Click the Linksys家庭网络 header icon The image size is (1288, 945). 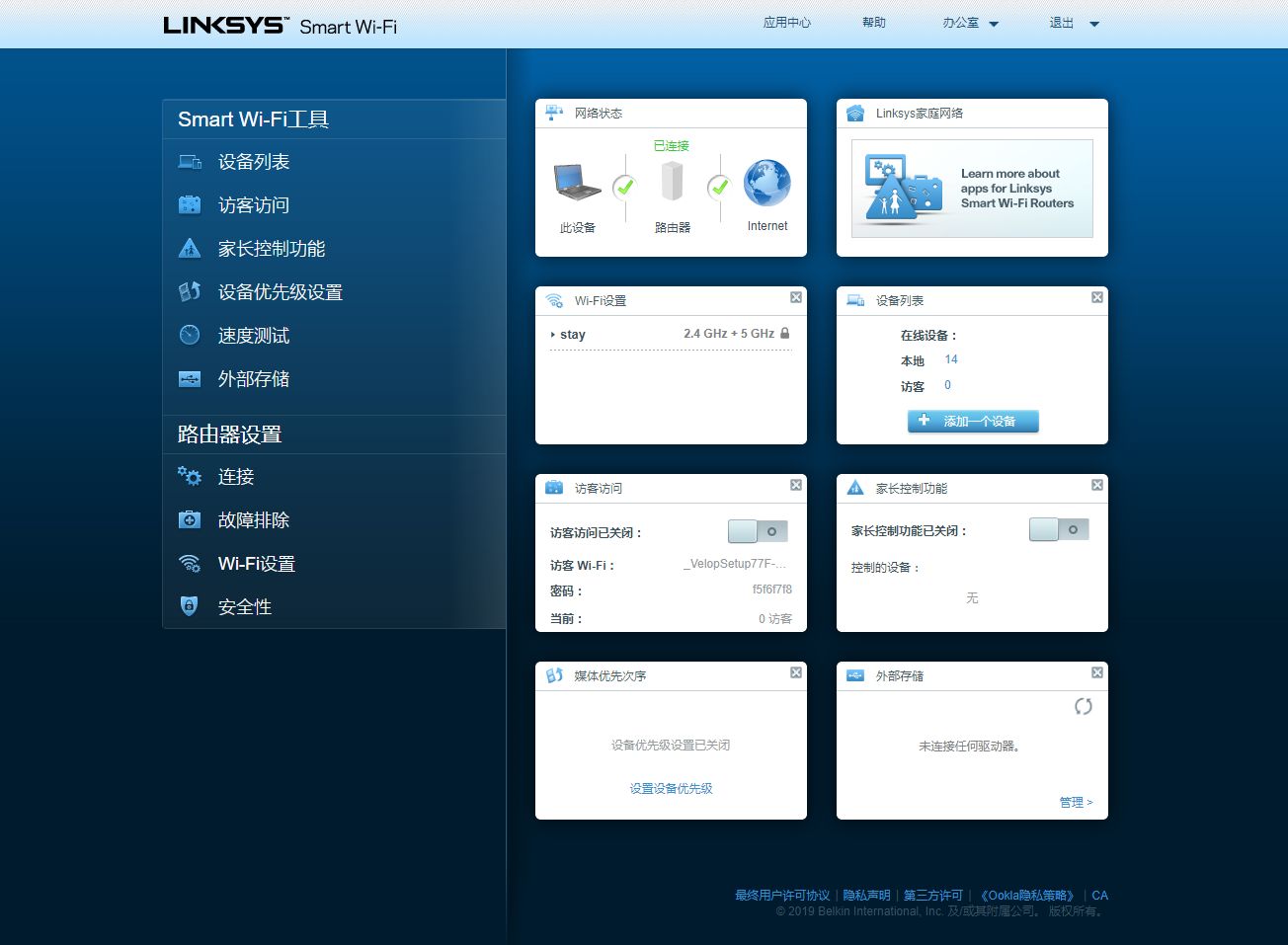855,113
